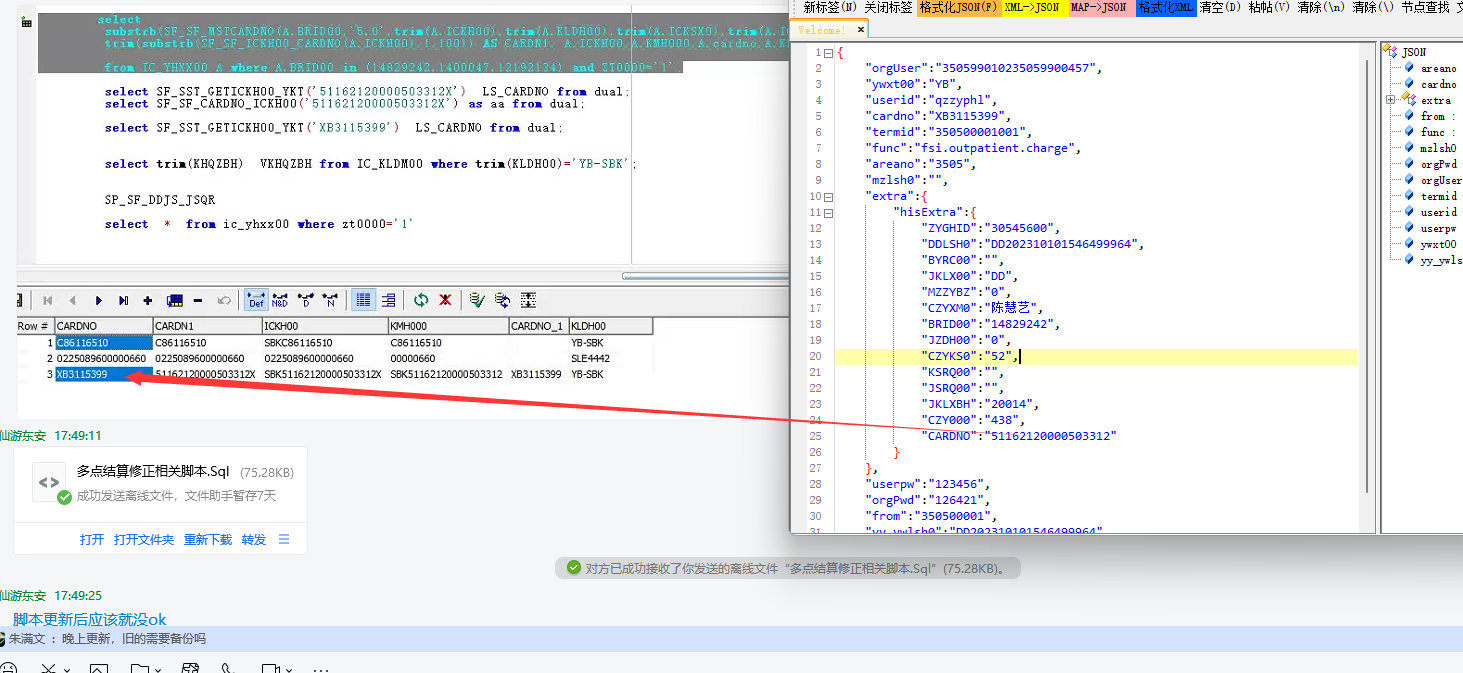Click 打开 link under the Sql file
This screenshot has width=1463, height=673.
(x=92, y=539)
